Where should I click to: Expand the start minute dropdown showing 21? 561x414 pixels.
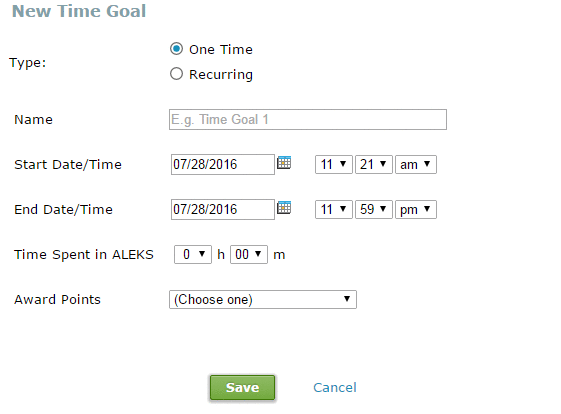tap(374, 165)
